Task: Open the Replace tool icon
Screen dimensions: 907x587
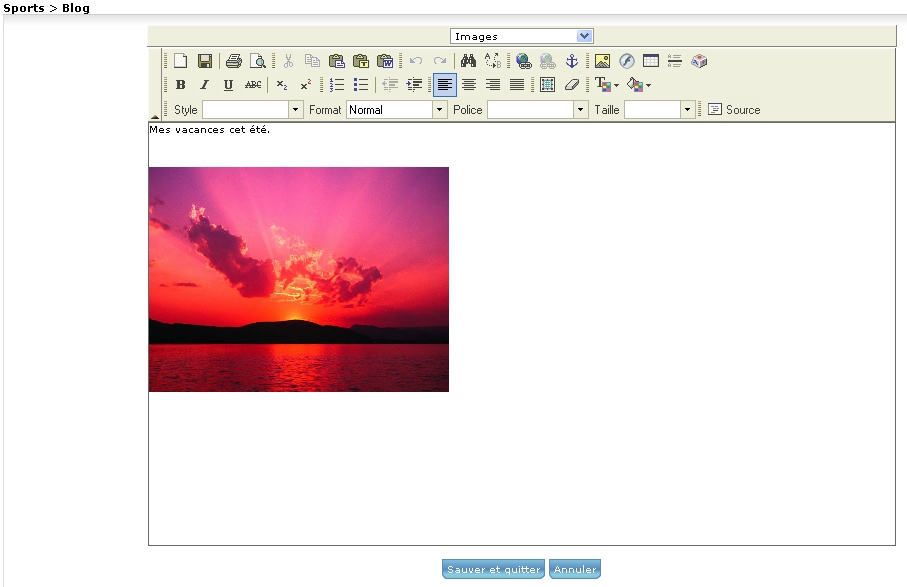Action: [493, 61]
